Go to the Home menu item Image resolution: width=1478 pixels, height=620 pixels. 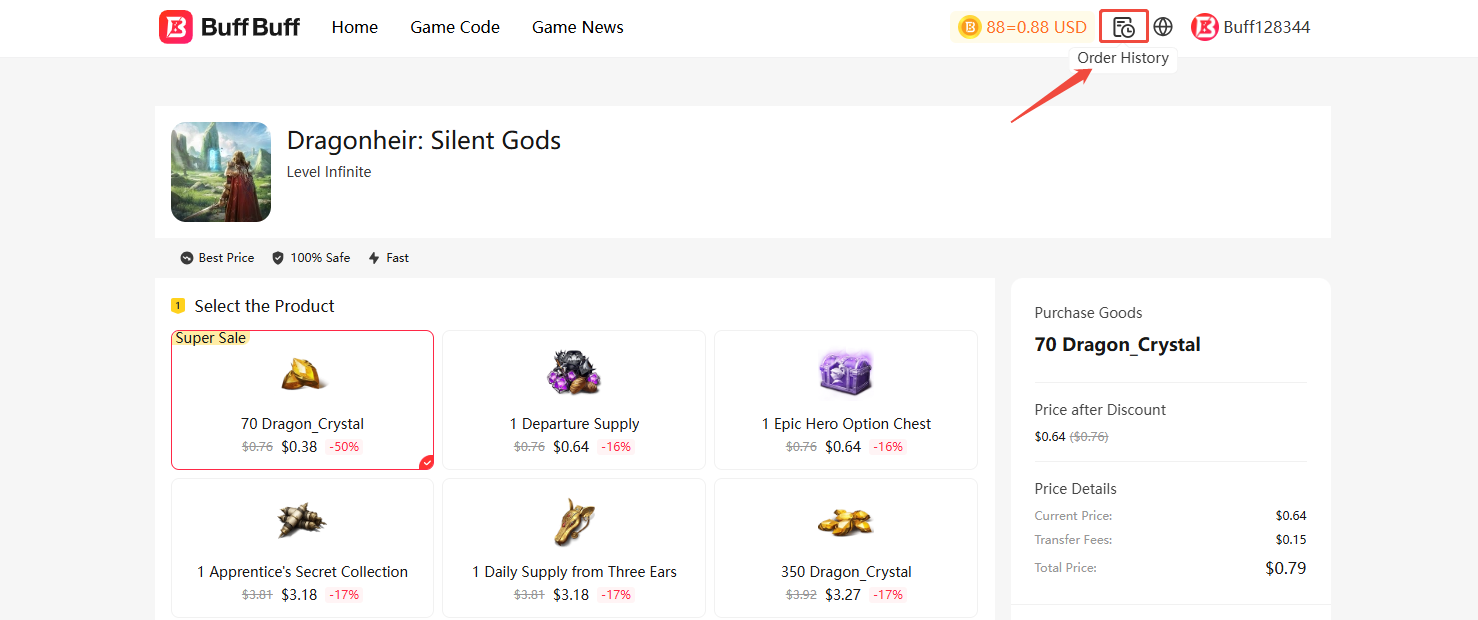[355, 27]
